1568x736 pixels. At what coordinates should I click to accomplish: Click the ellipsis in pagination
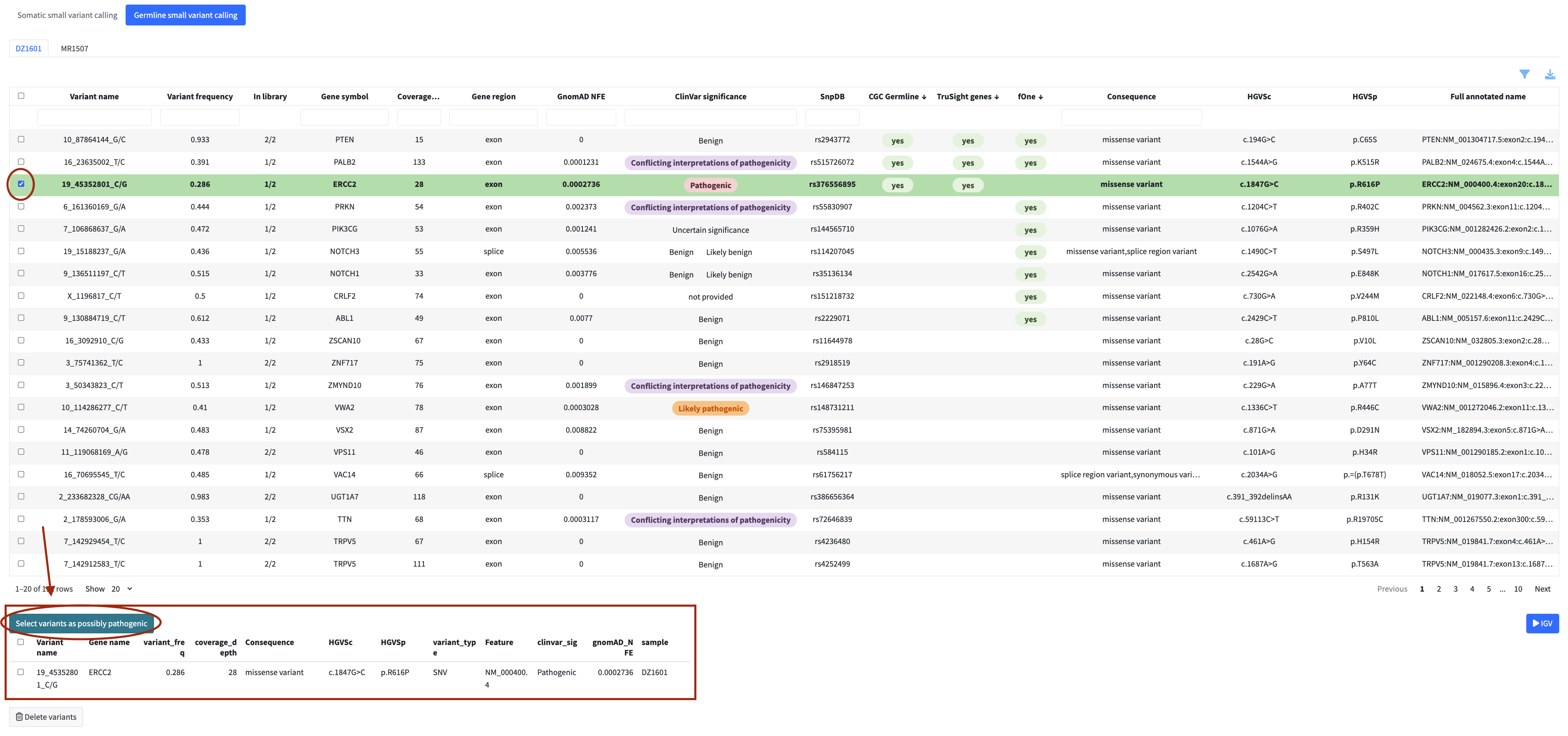coord(1502,589)
